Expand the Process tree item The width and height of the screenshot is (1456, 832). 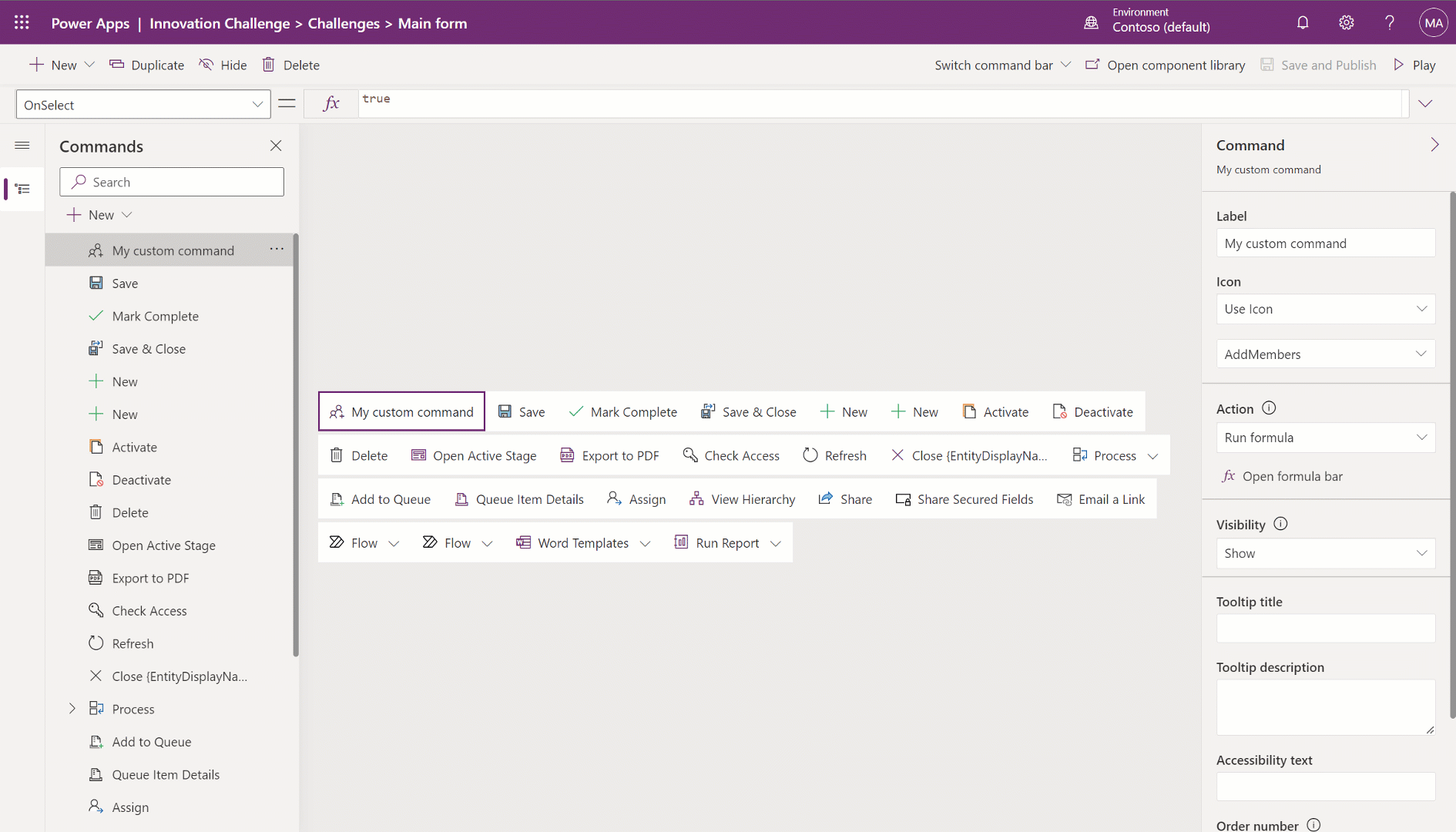coord(72,709)
